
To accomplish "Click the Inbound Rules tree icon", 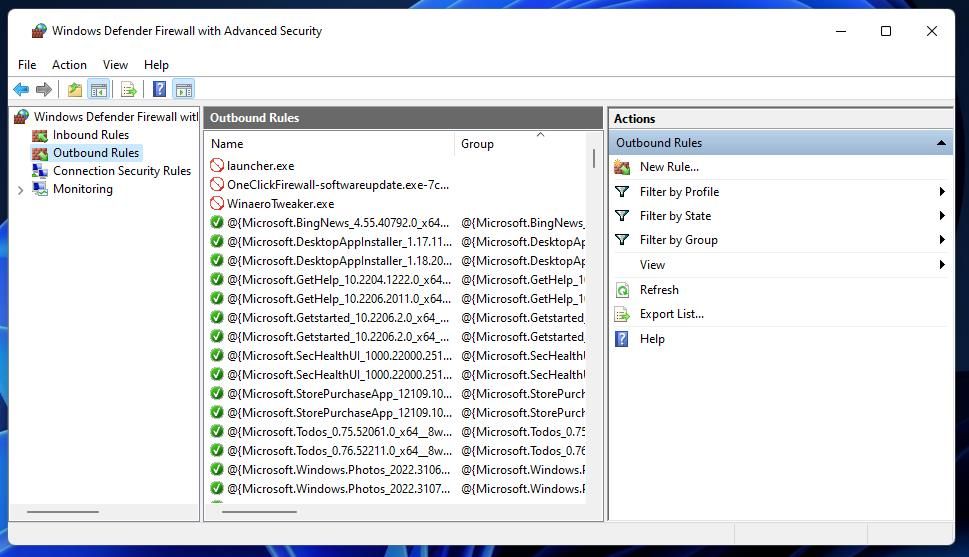I will 40,135.
